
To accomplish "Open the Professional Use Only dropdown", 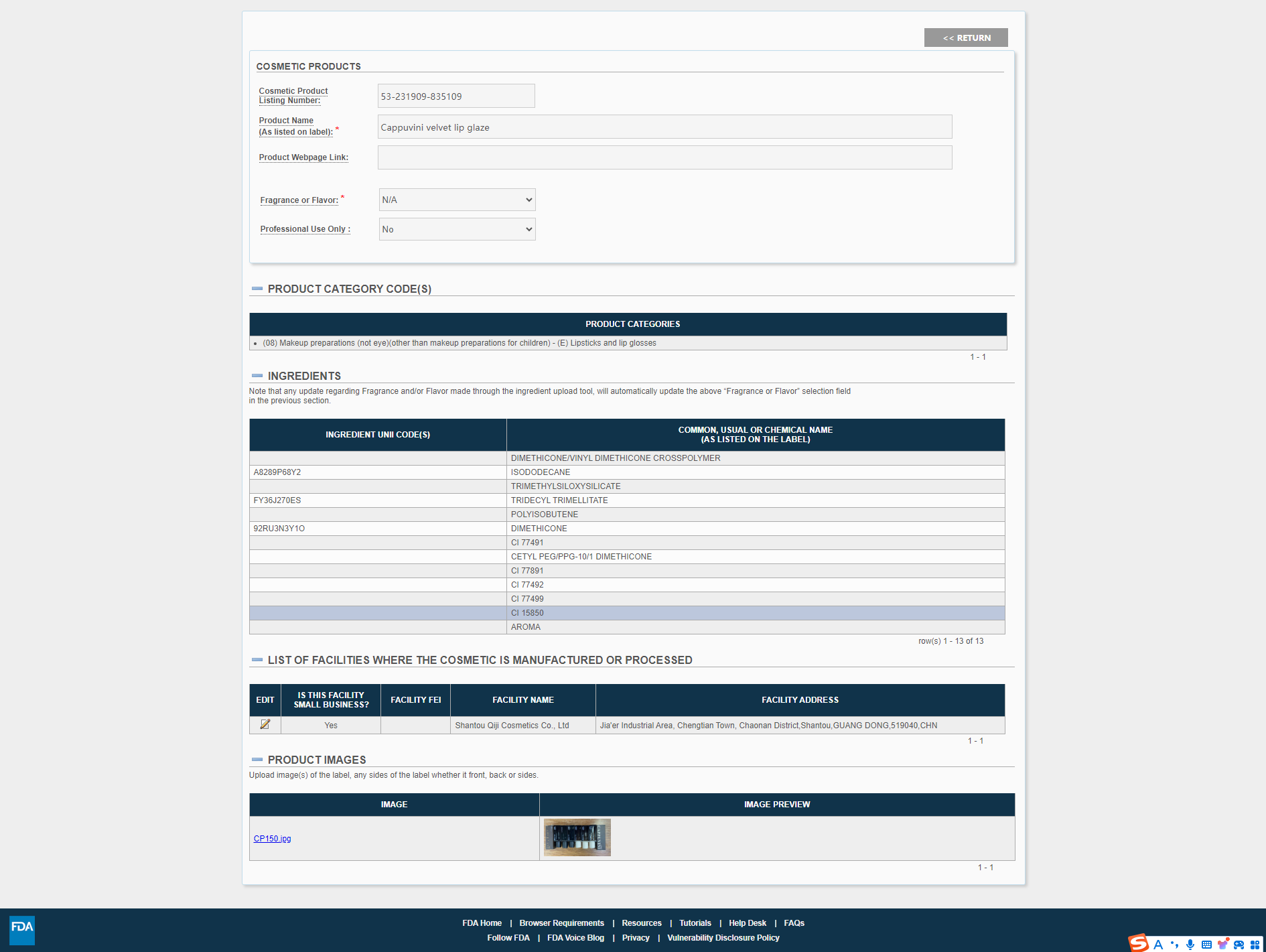I will click(x=457, y=229).
